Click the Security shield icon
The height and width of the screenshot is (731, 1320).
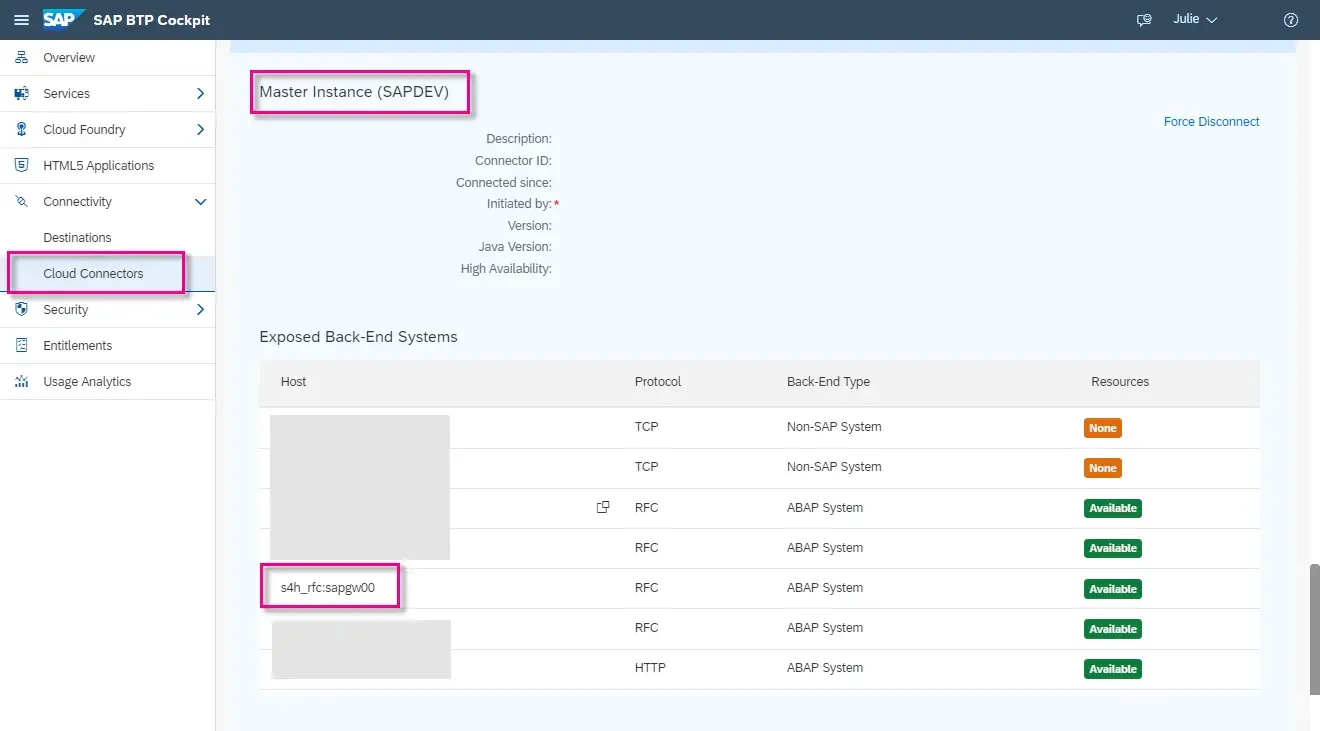[x=22, y=310]
